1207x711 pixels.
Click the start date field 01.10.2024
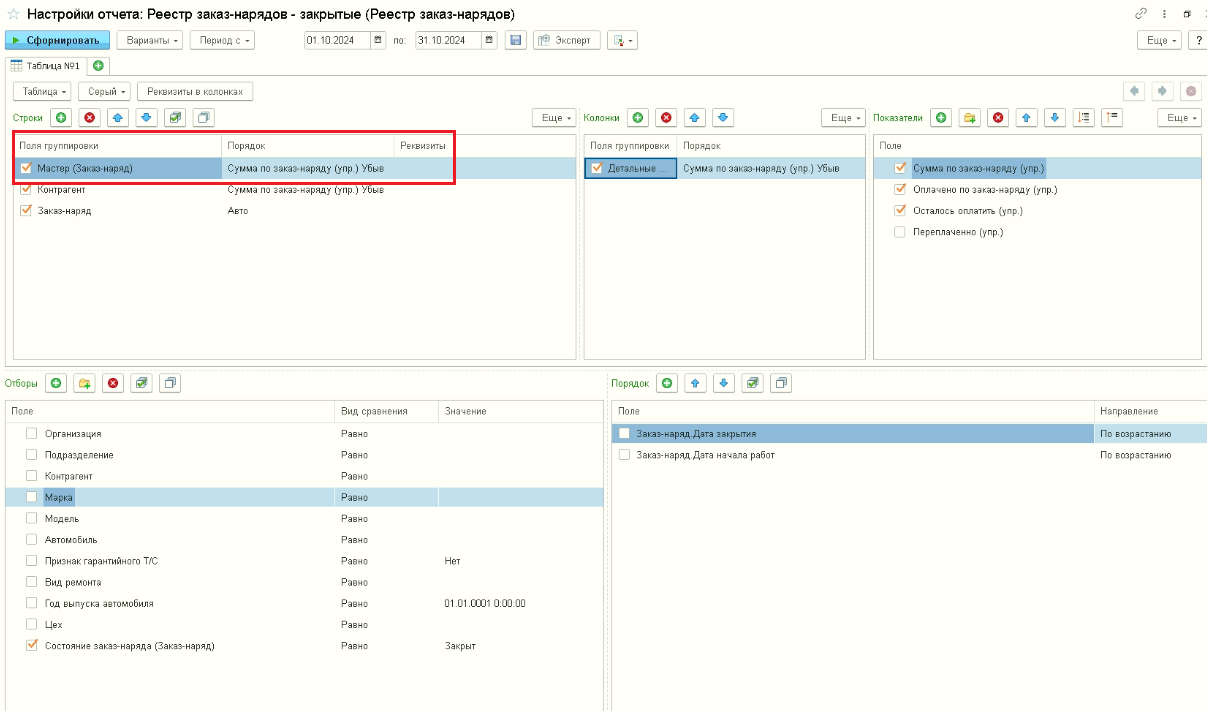[x=337, y=40]
